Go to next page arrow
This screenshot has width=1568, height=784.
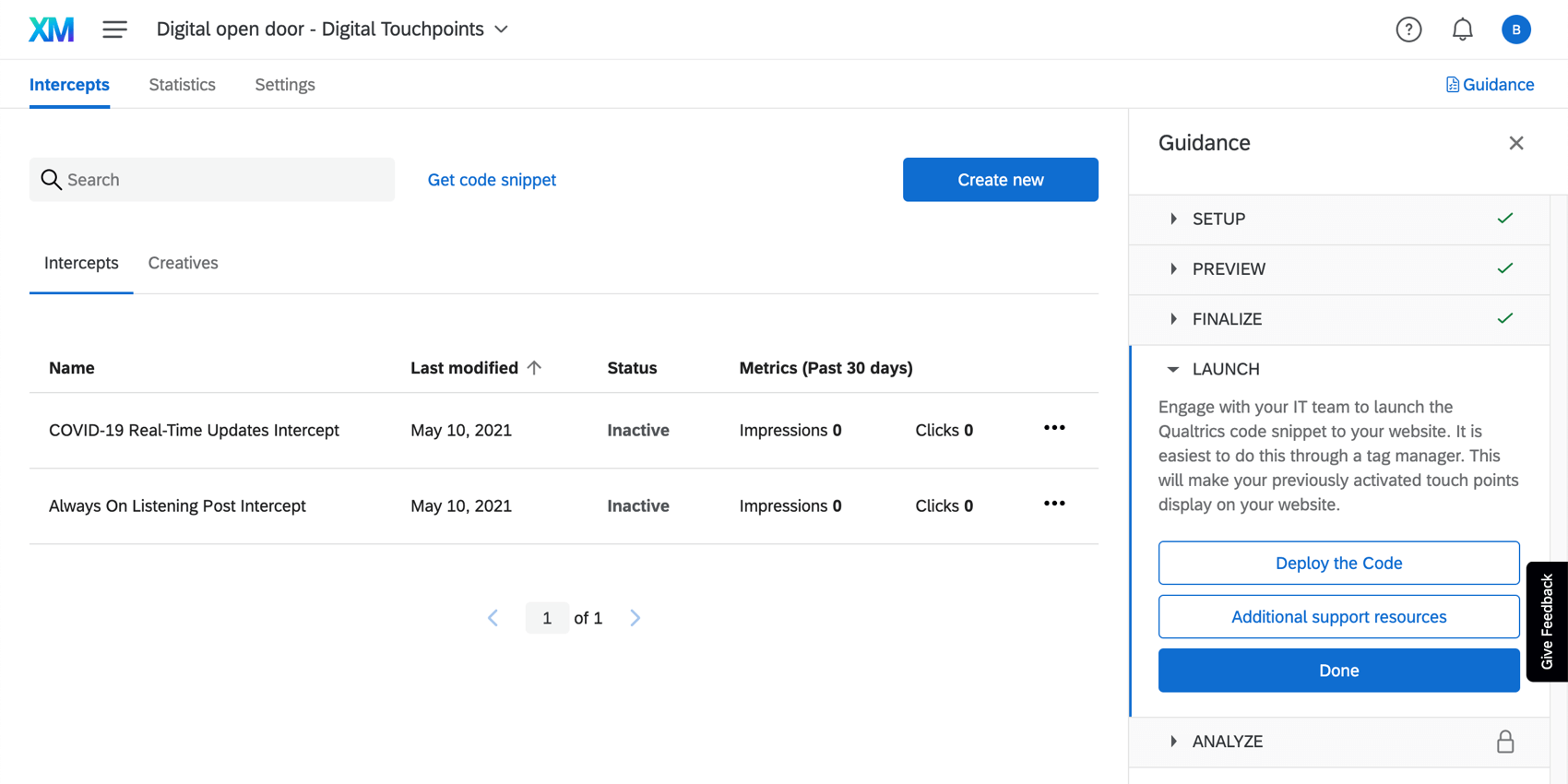(x=635, y=618)
